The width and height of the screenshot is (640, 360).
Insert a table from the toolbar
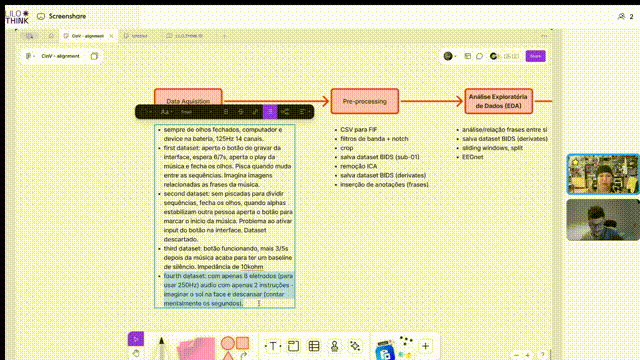[x=314, y=346]
